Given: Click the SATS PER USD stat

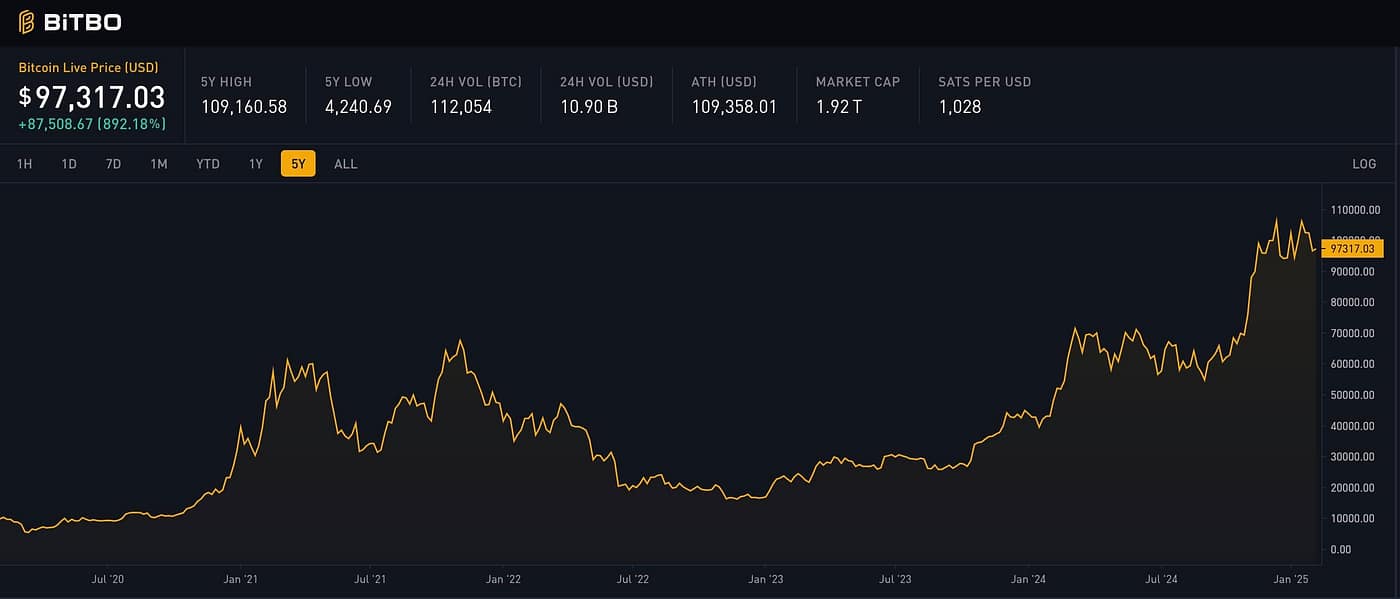Looking at the screenshot, I should click(x=983, y=95).
